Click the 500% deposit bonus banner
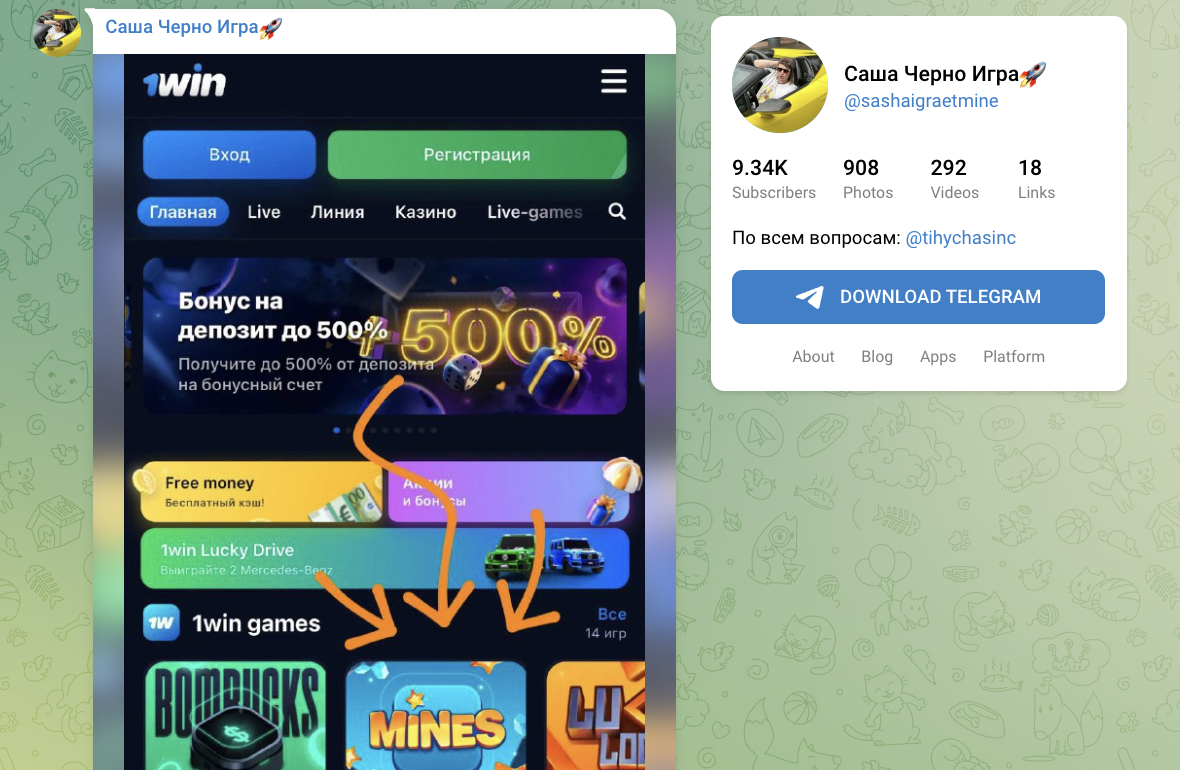This screenshot has width=1180, height=770. tap(385, 336)
